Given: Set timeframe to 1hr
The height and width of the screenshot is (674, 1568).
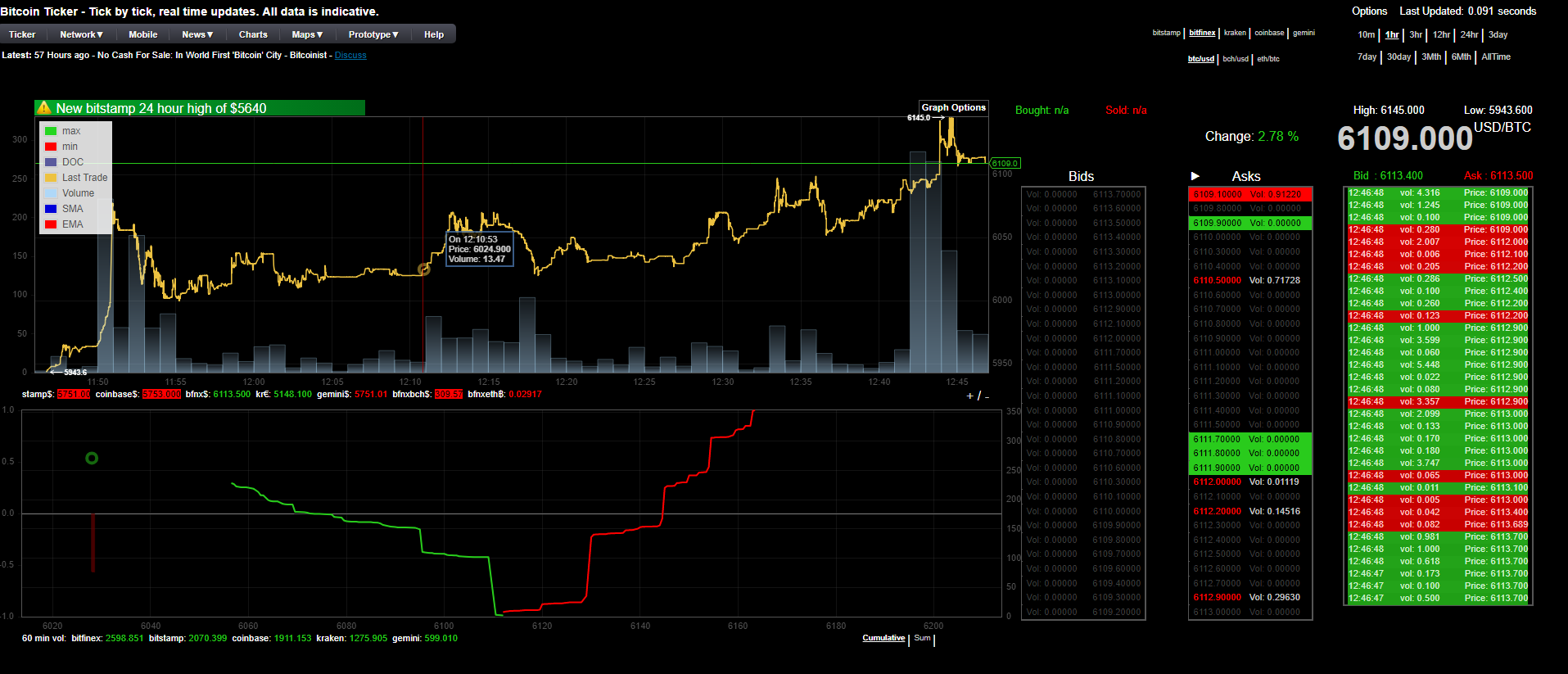Looking at the screenshot, I should click(1392, 34).
